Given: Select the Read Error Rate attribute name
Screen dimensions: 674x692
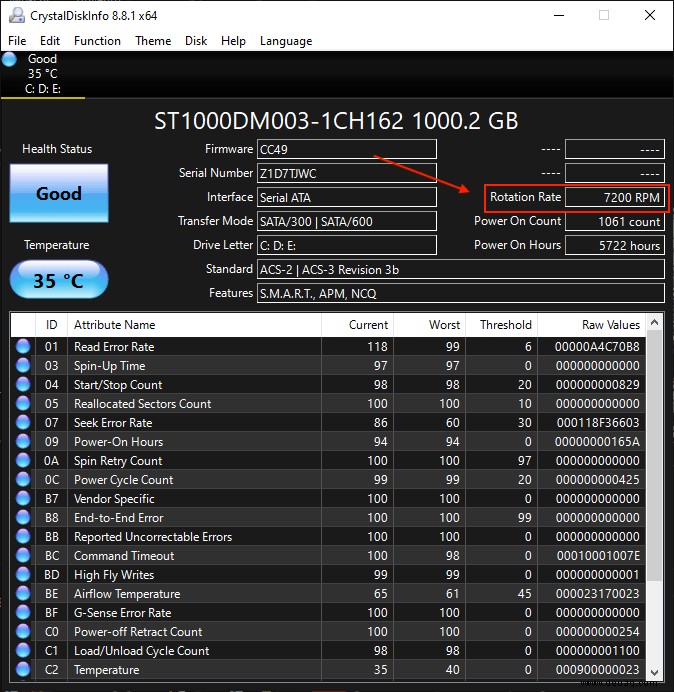Looking at the screenshot, I should coord(114,347).
